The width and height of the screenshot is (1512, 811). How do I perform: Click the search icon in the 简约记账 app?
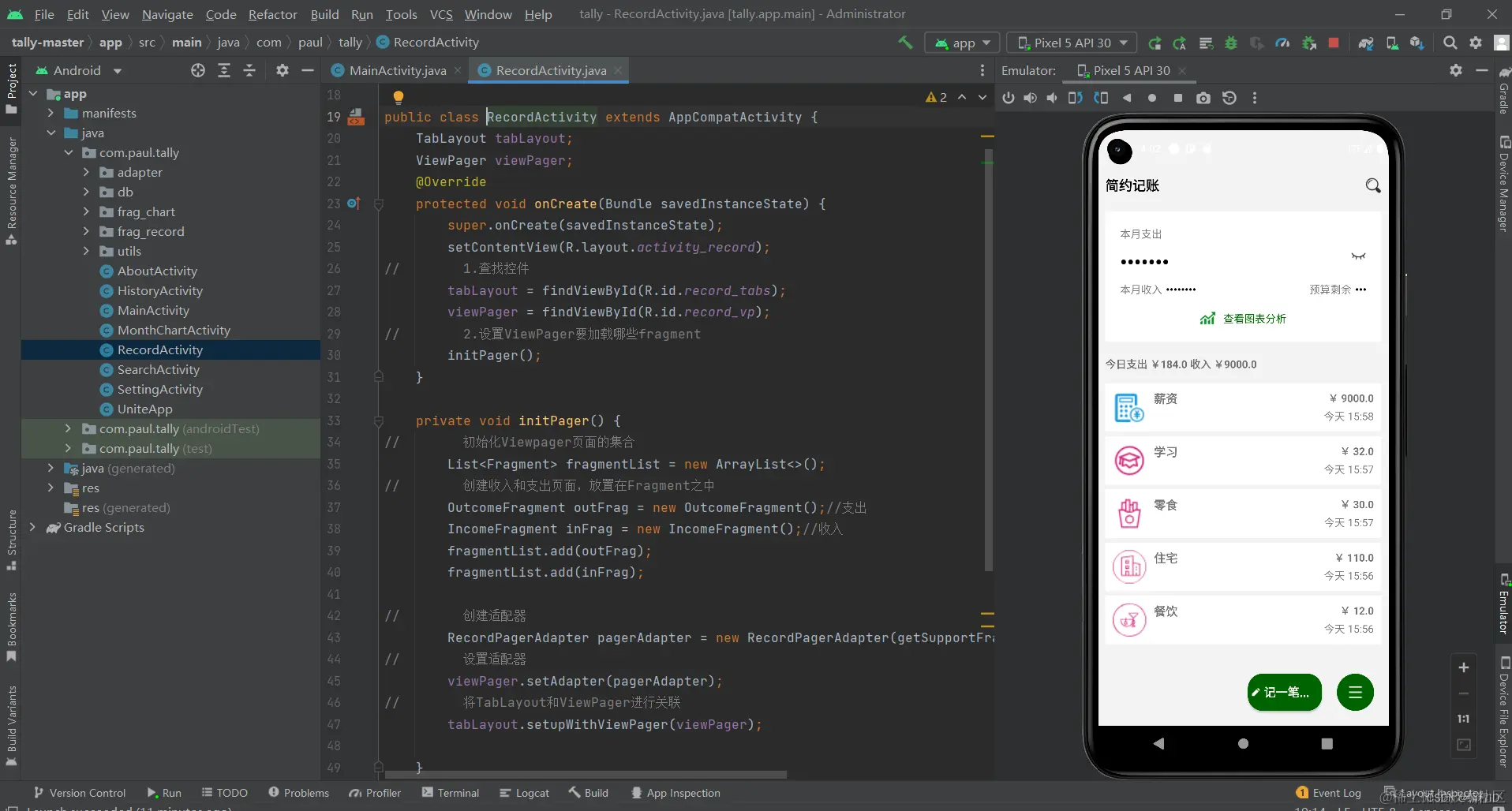click(x=1373, y=185)
